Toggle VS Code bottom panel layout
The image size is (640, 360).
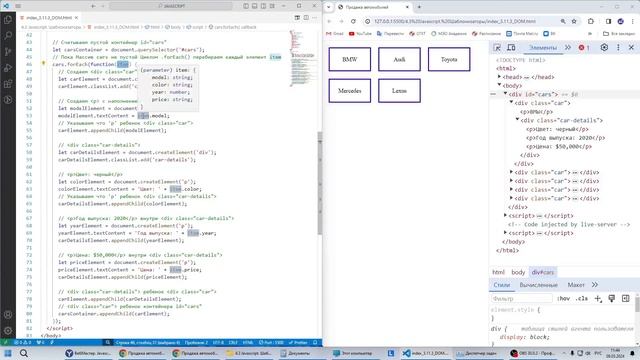(x=254, y=6)
